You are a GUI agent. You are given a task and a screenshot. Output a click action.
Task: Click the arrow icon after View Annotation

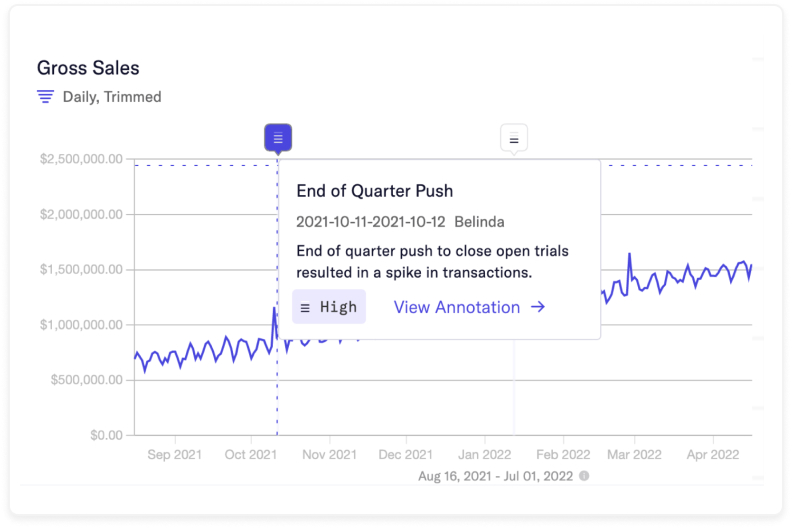tap(538, 307)
